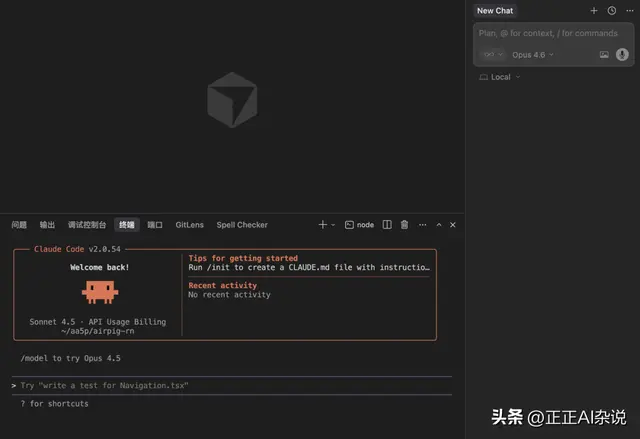640x439 pixels.
Task: Create new terminal with plus icon
Action: (x=322, y=225)
